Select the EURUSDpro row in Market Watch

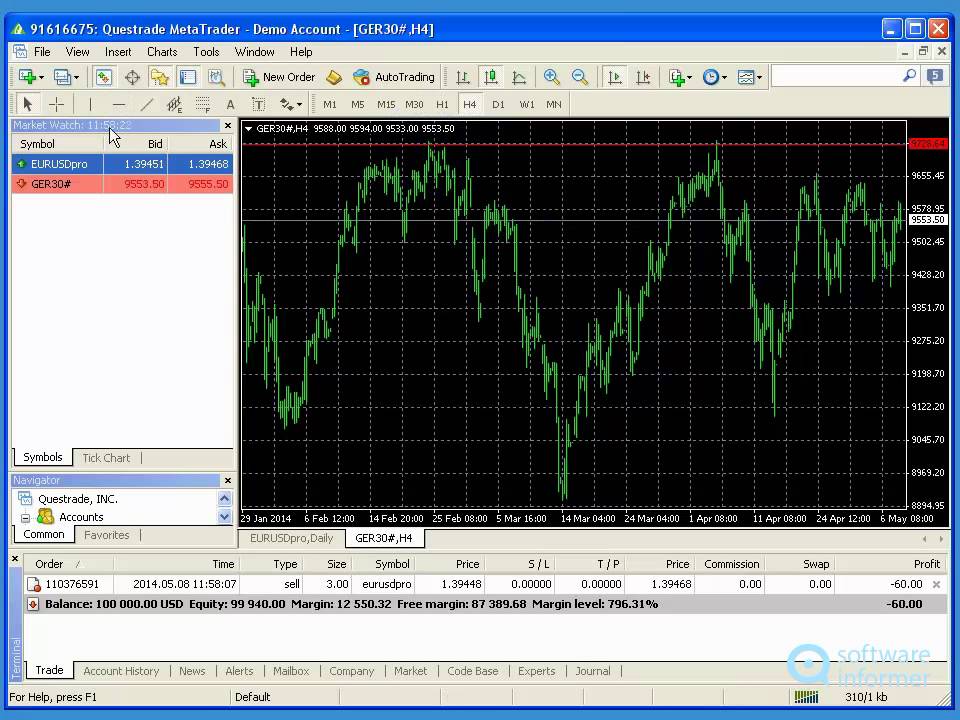[122, 164]
